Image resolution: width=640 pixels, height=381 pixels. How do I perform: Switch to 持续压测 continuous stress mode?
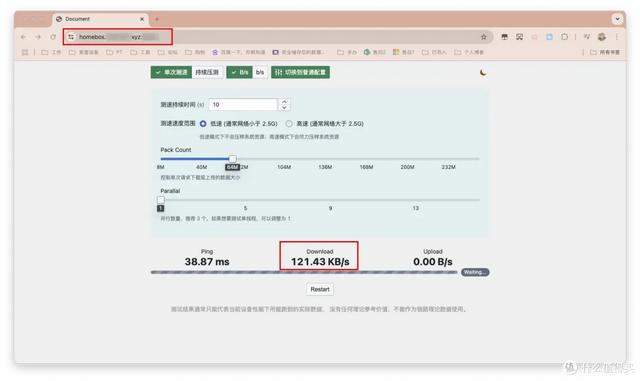[x=207, y=72]
